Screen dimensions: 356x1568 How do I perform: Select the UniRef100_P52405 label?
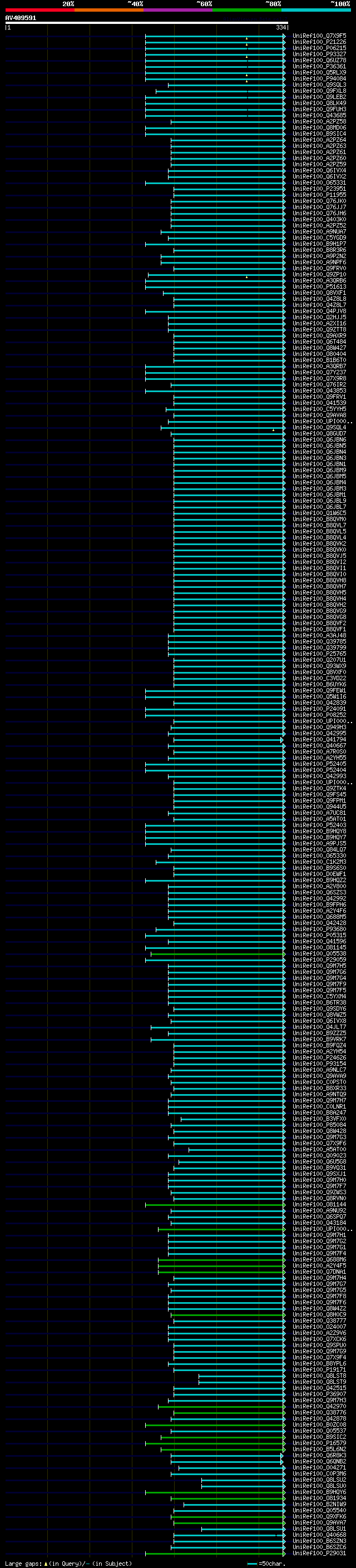coord(319,764)
